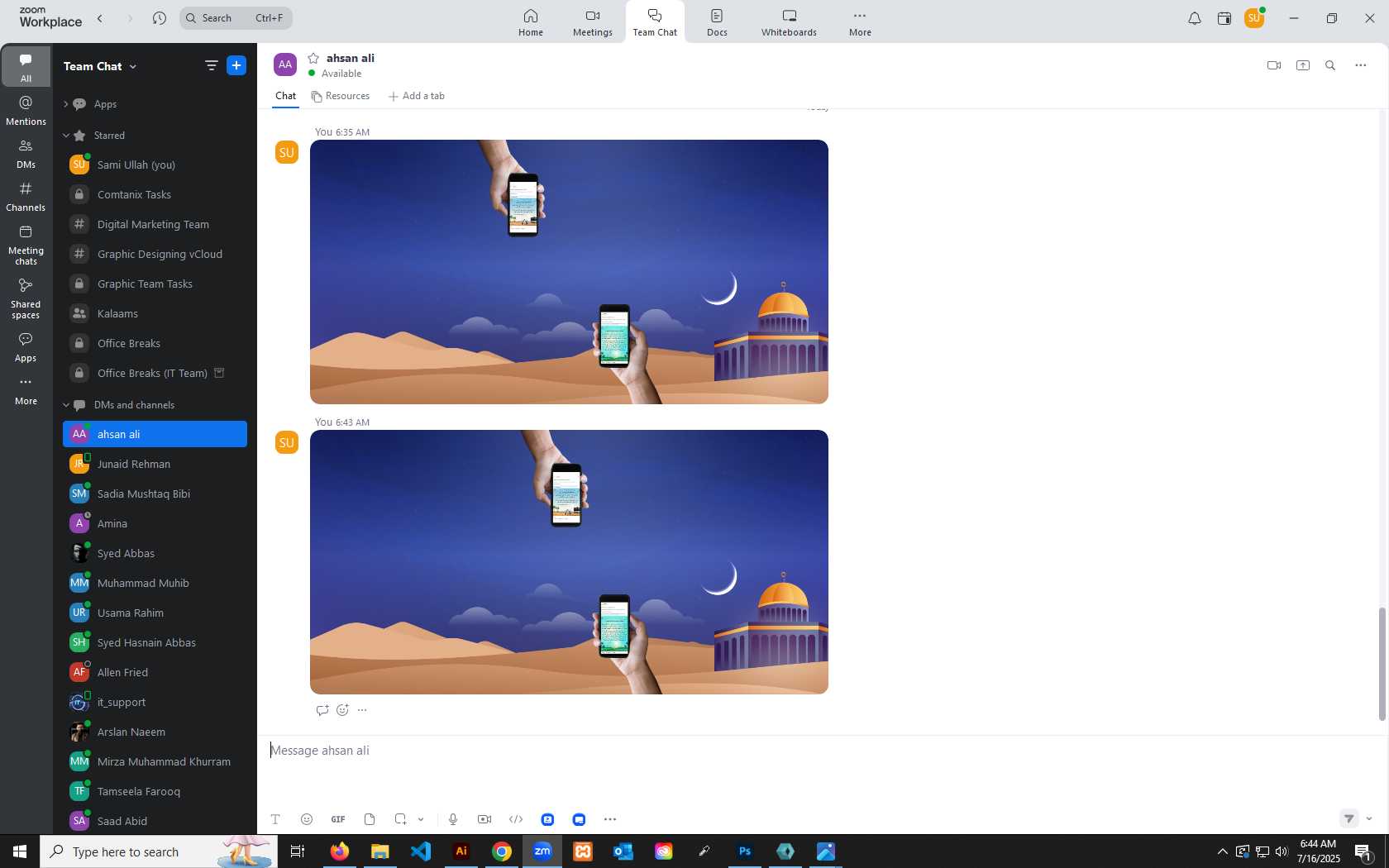Click the chat filter icon
The height and width of the screenshot is (868, 1389).
(211, 65)
